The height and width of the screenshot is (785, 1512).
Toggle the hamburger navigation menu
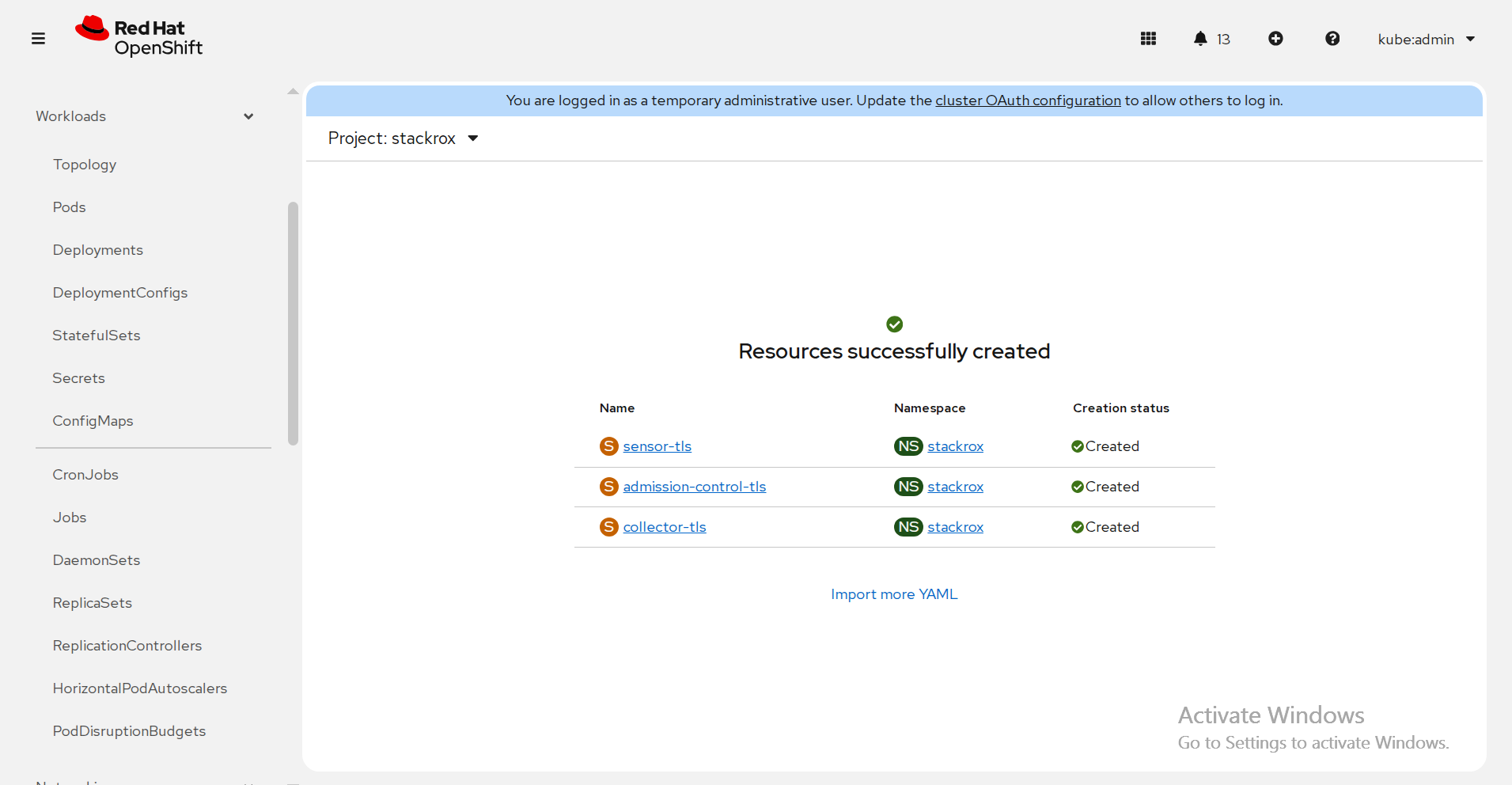coord(38,39)
